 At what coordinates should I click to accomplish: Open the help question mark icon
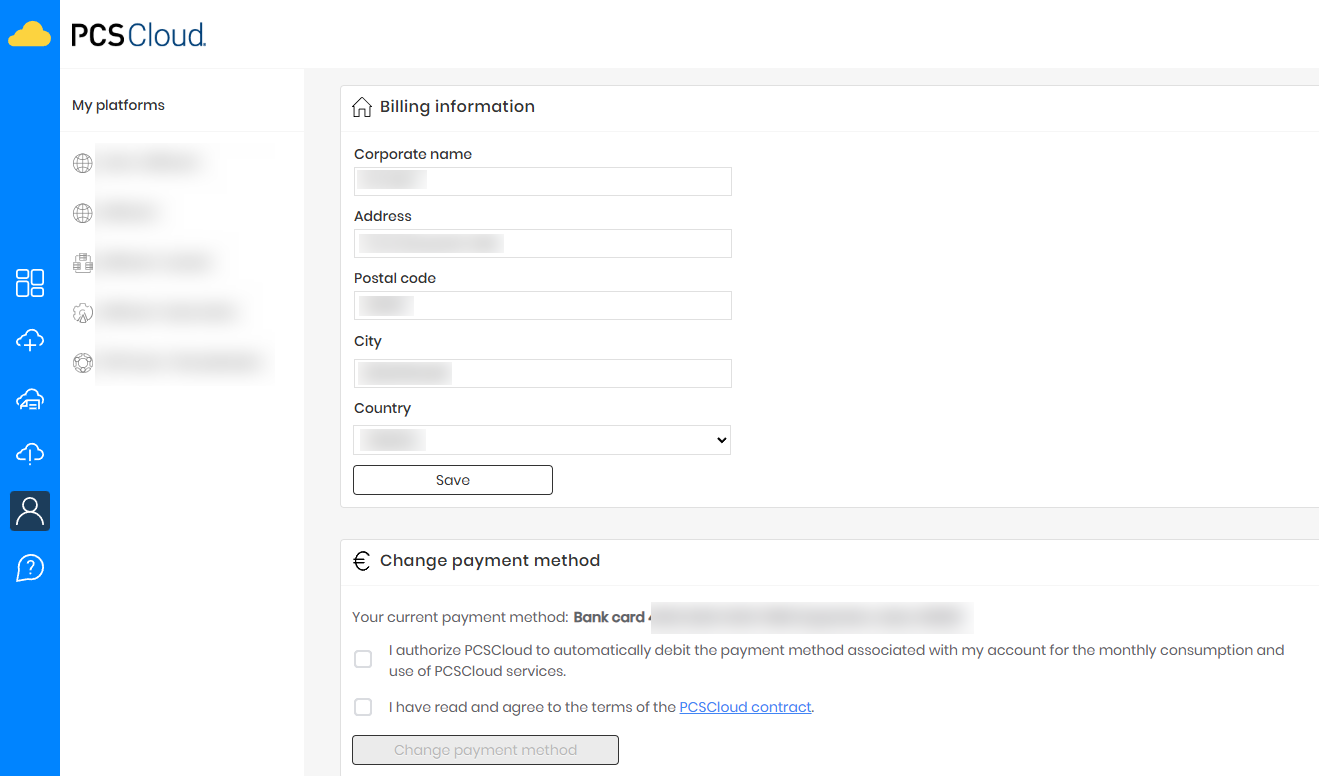click(x=30, y=568)
